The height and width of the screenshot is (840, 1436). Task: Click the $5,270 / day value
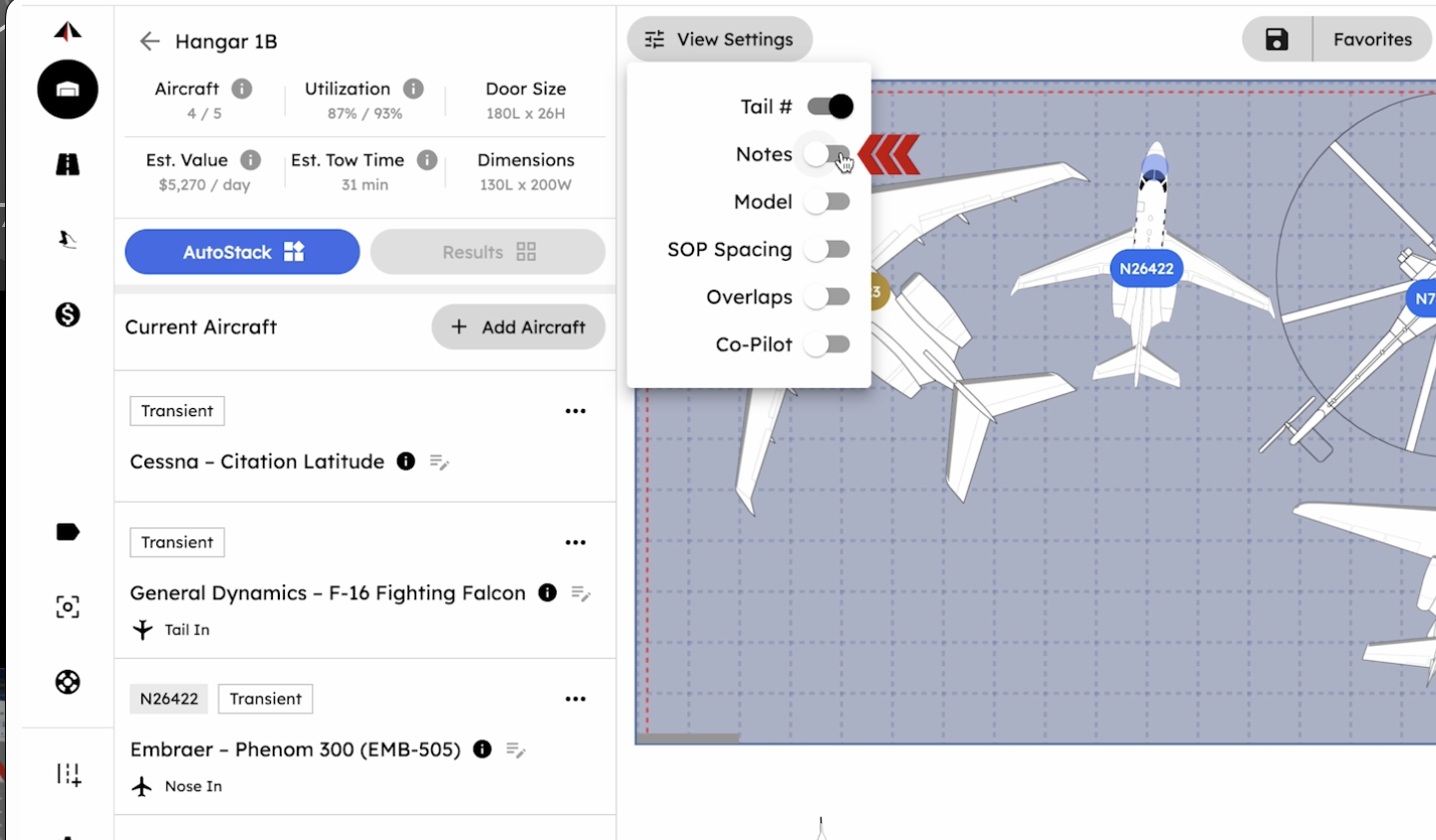(204, 185)
